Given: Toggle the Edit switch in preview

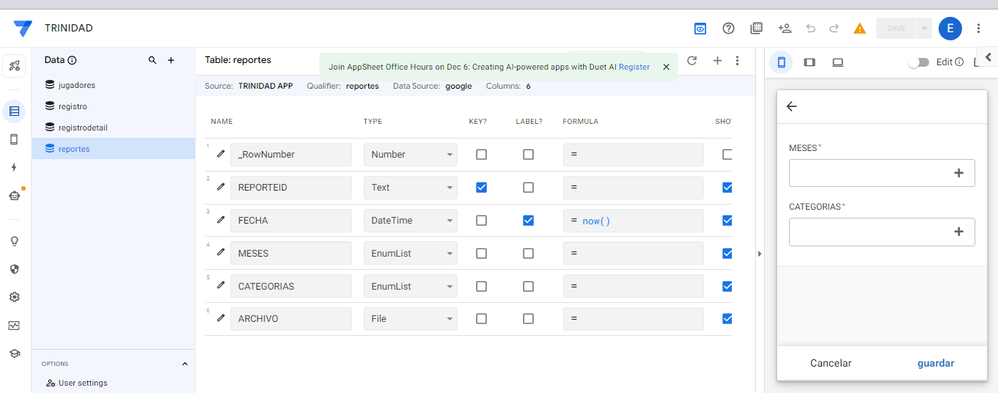Looking at the screenshot, I should pos(918,62).
